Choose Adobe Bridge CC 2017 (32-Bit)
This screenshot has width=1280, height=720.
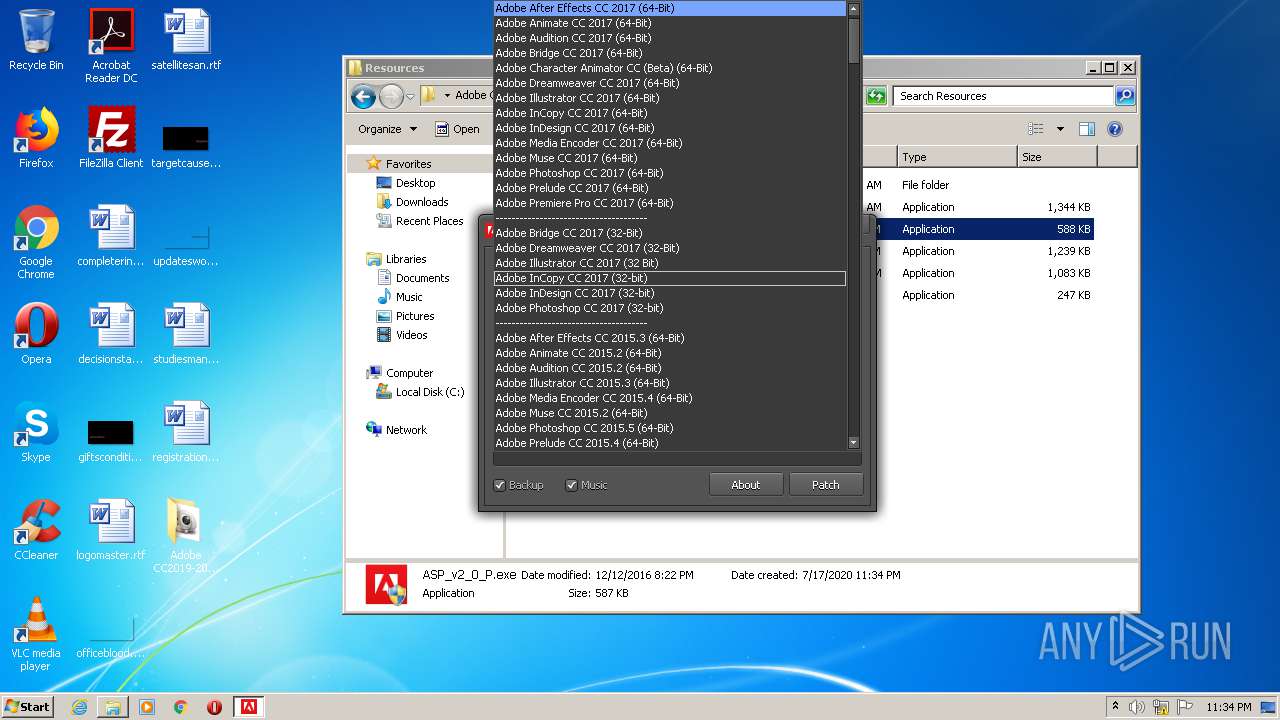(x=670, y=233)
